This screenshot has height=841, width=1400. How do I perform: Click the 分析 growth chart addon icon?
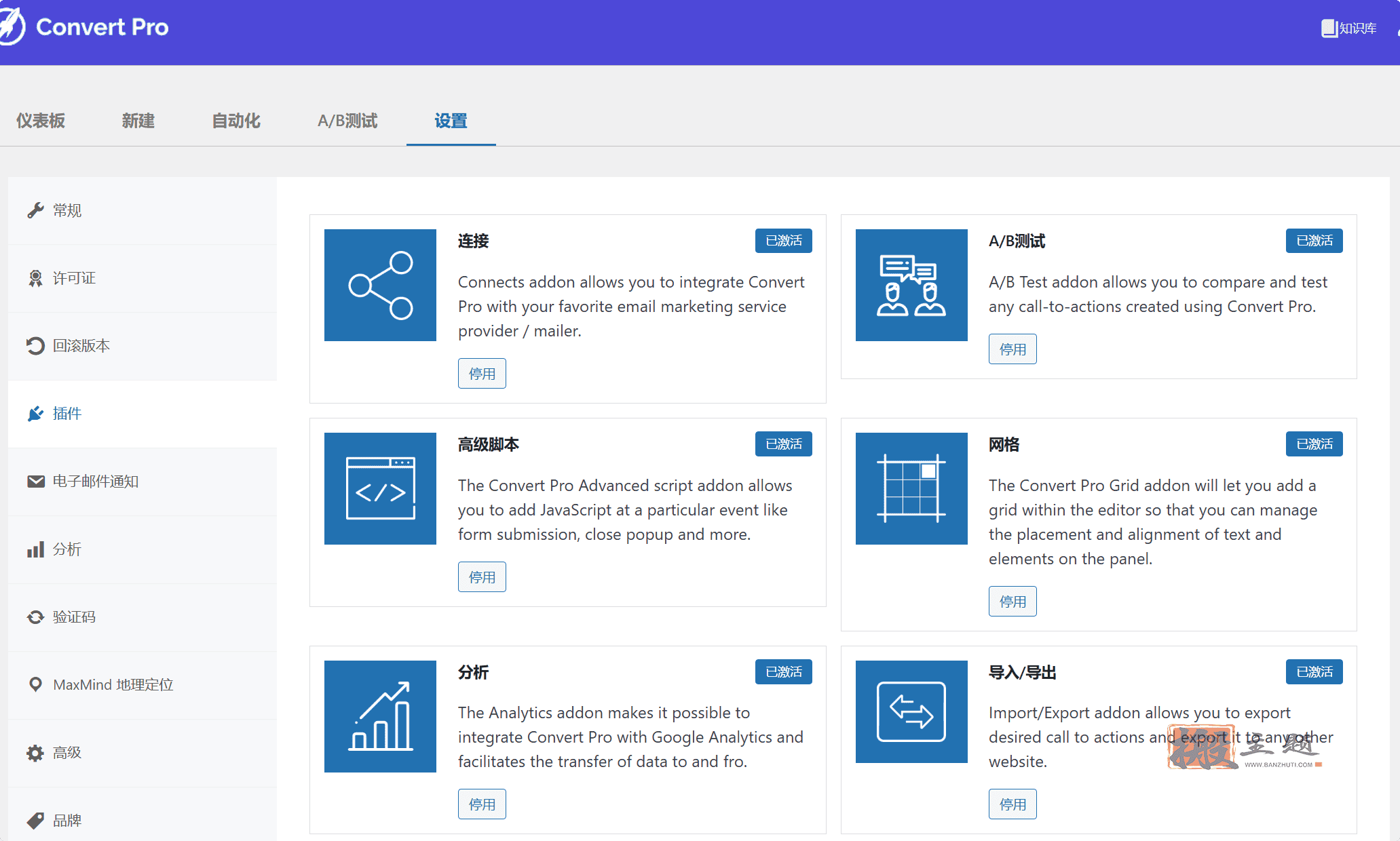(x=380, y=716)
